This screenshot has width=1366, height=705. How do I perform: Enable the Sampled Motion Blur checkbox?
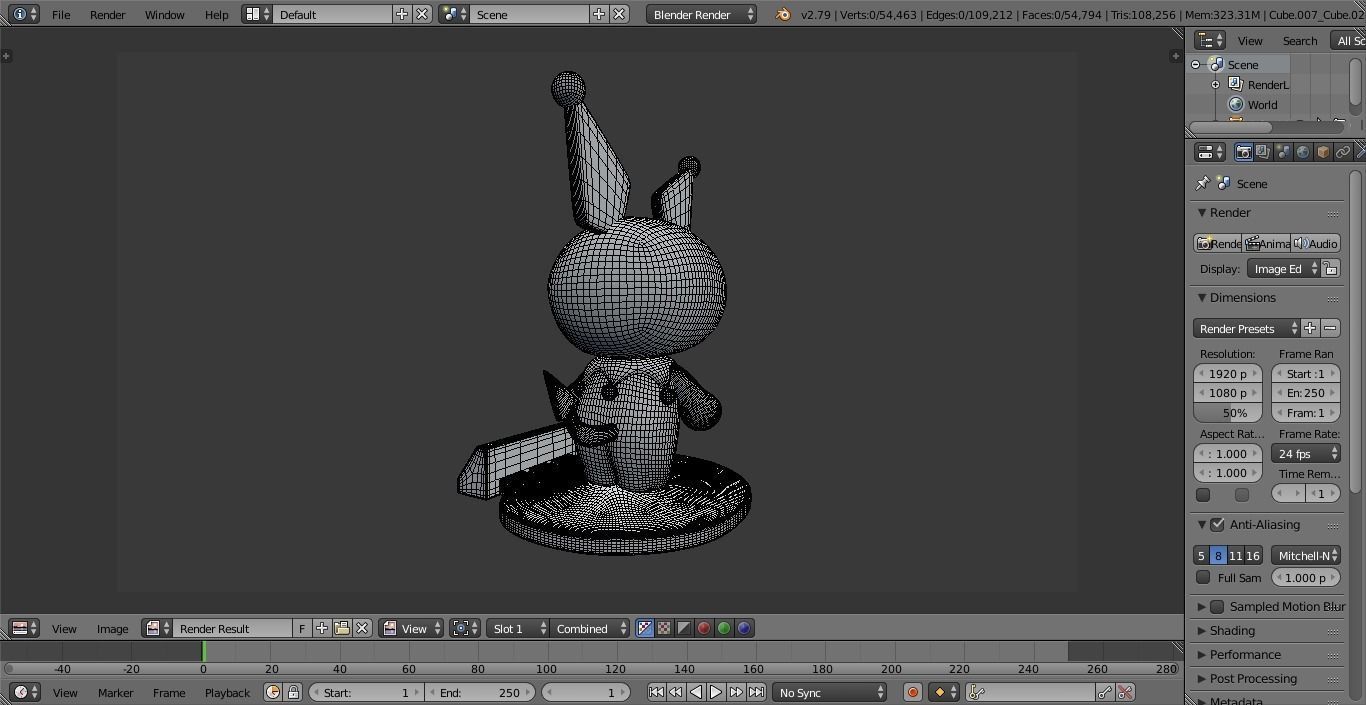click(1217, 606)
